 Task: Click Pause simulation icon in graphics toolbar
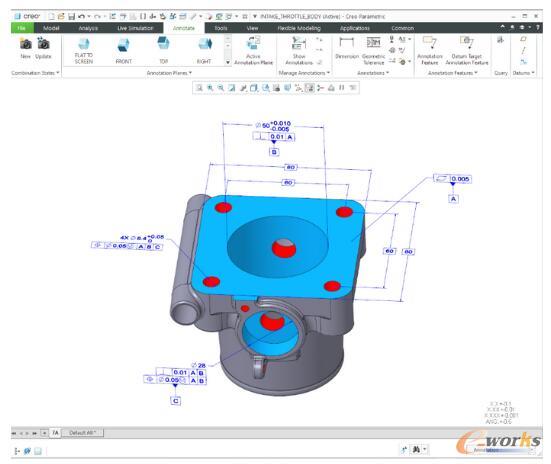(x=342, y=88)
